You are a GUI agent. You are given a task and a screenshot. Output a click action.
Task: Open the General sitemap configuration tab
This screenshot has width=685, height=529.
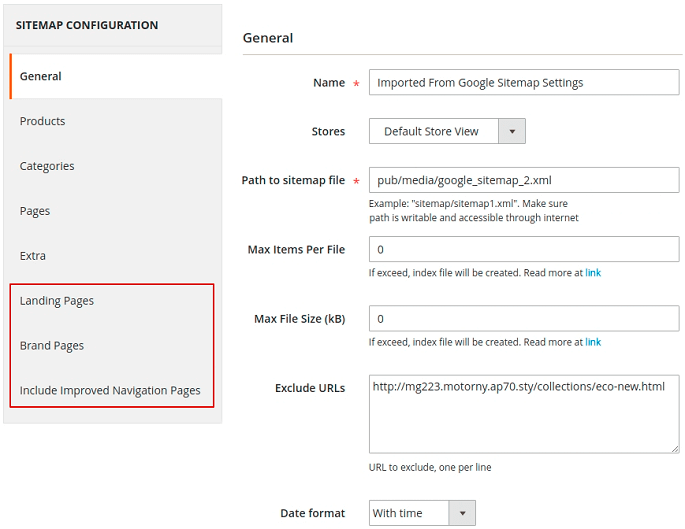pyautogui.click(x=40, y=76)
